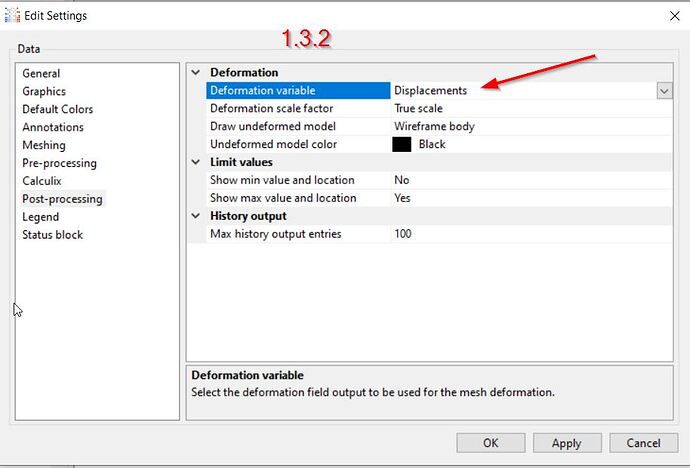Click the Deformation group header label
This screenshot has height=468, width=690.
pyautogui.click(x=244, y=73)
